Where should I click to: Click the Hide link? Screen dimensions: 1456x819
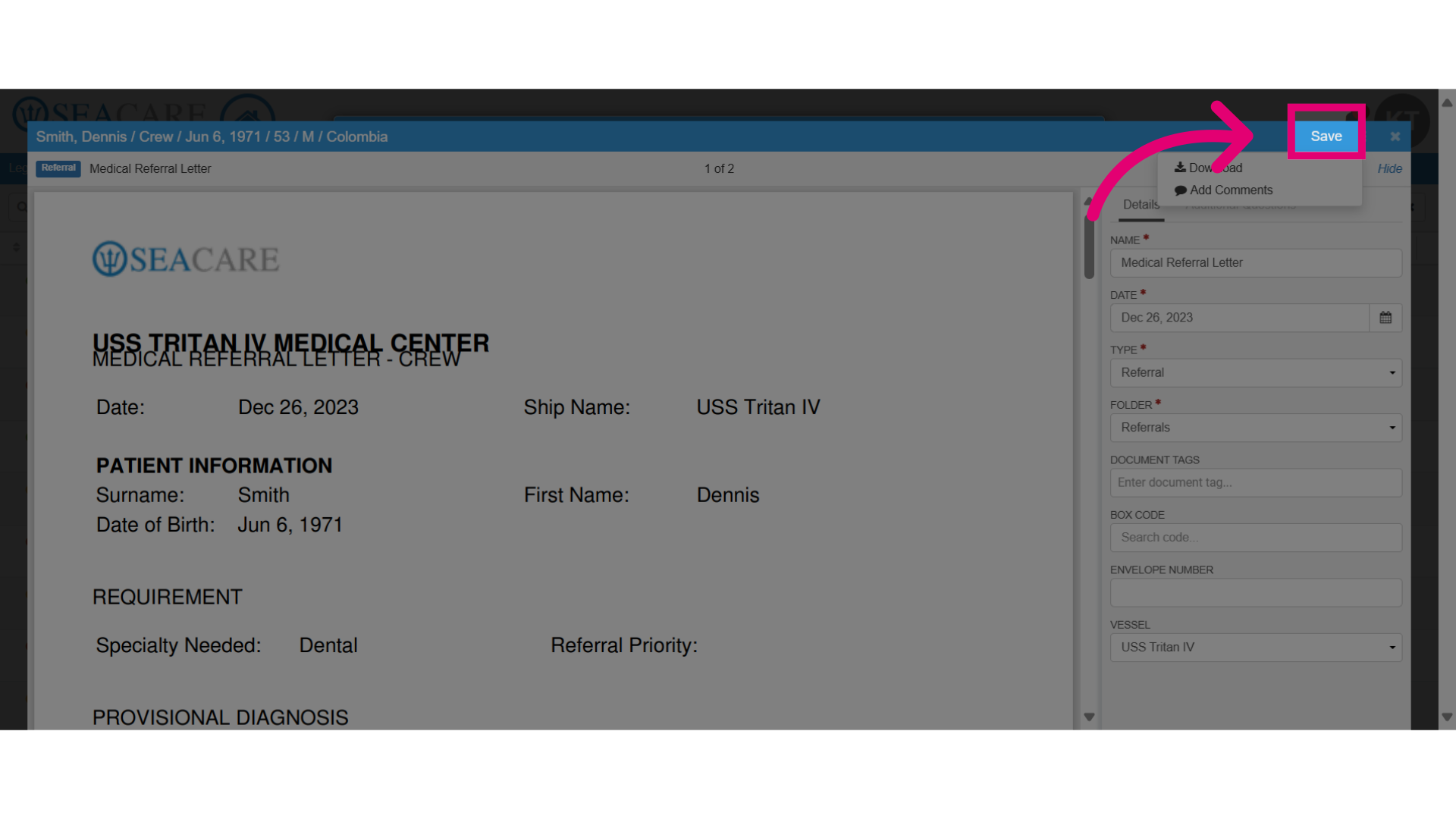point(1389,168)
